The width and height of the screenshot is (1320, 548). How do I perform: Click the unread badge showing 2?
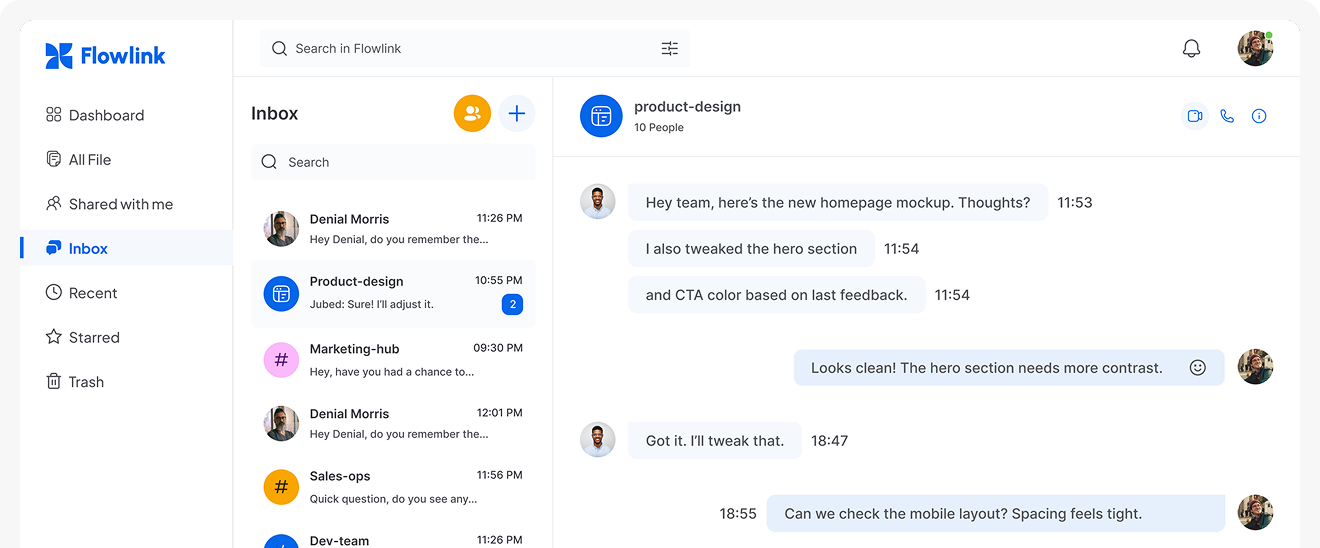[x=512, y=304]
